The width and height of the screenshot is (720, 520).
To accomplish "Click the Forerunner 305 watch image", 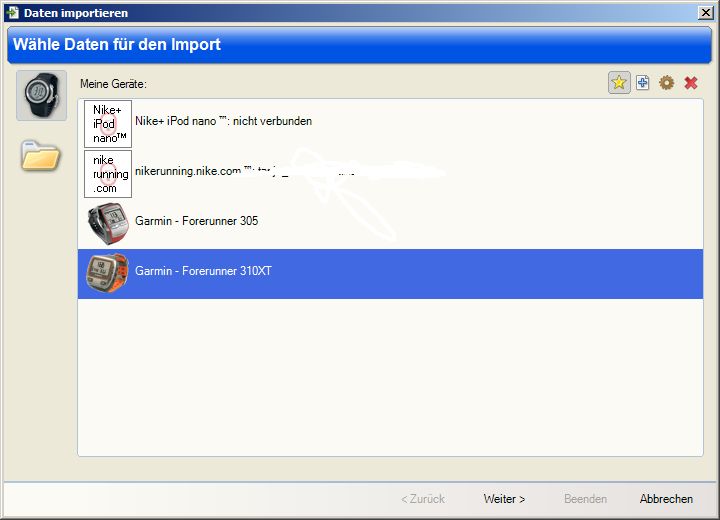I will coord(108,224).
